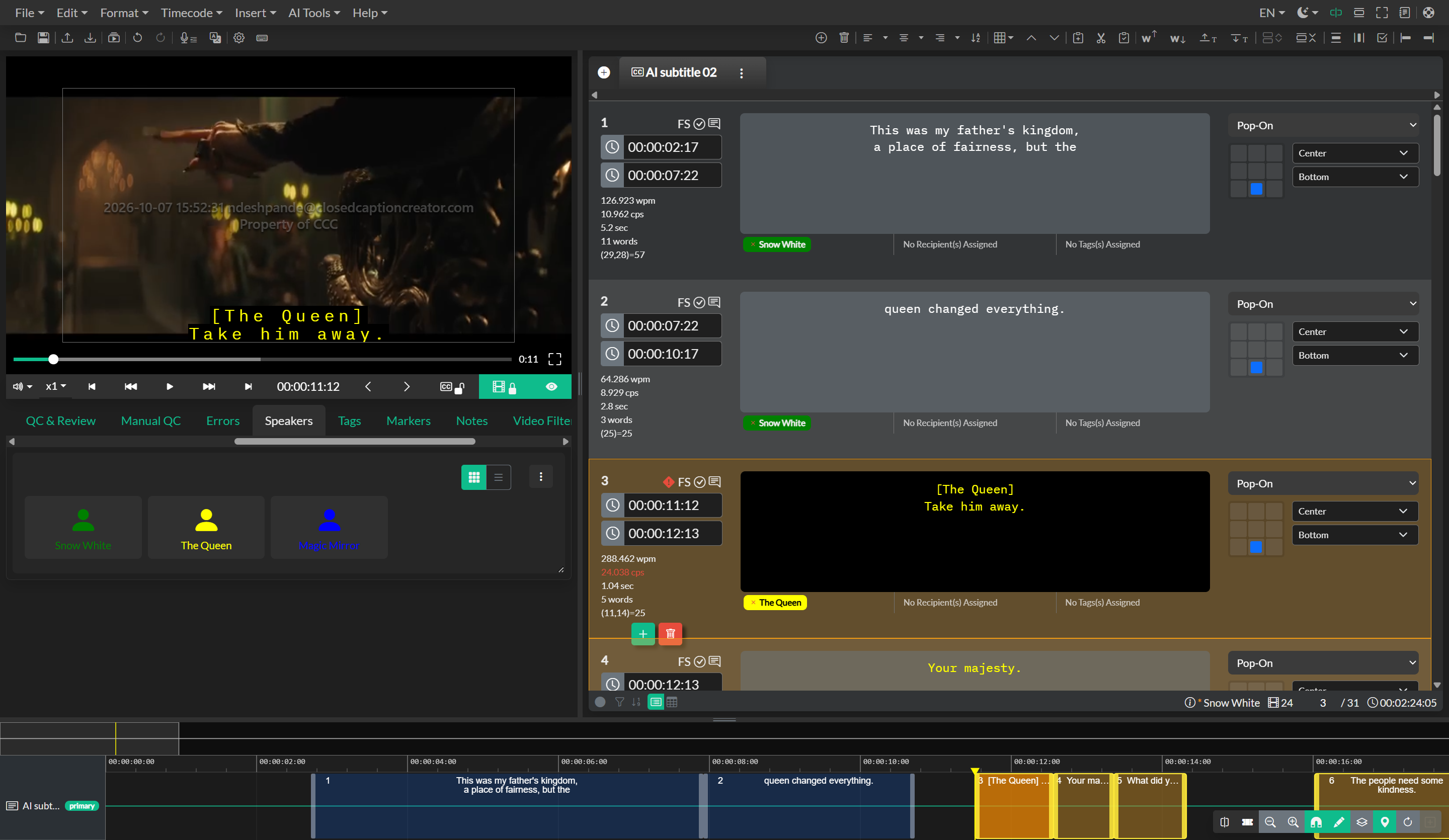Open Bottom position dropdown for event 3

click(x=1355, y=535)
